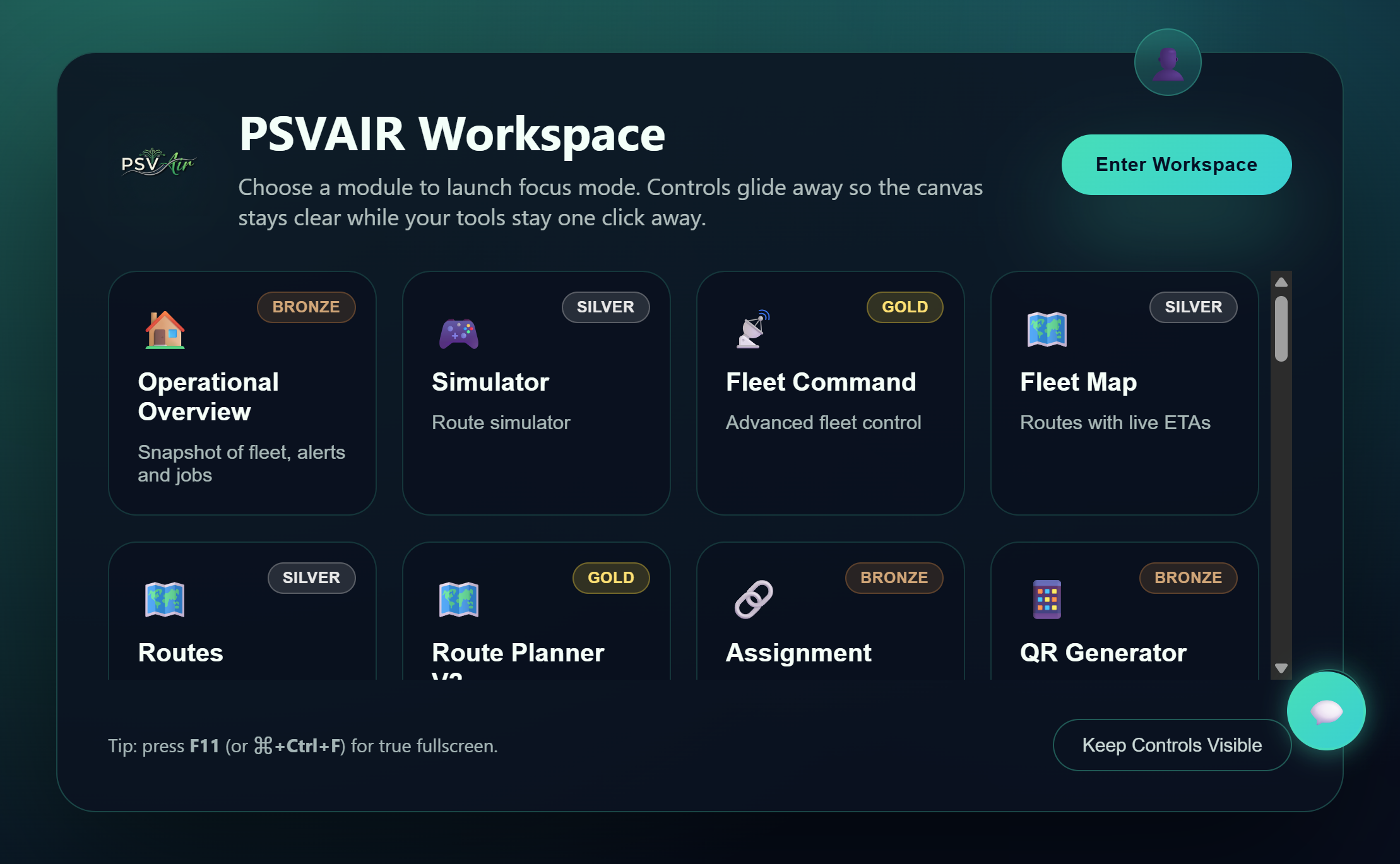Screen dimensions: 1400x864
Task: Open the Routes title
Action: tap(181, 653)
